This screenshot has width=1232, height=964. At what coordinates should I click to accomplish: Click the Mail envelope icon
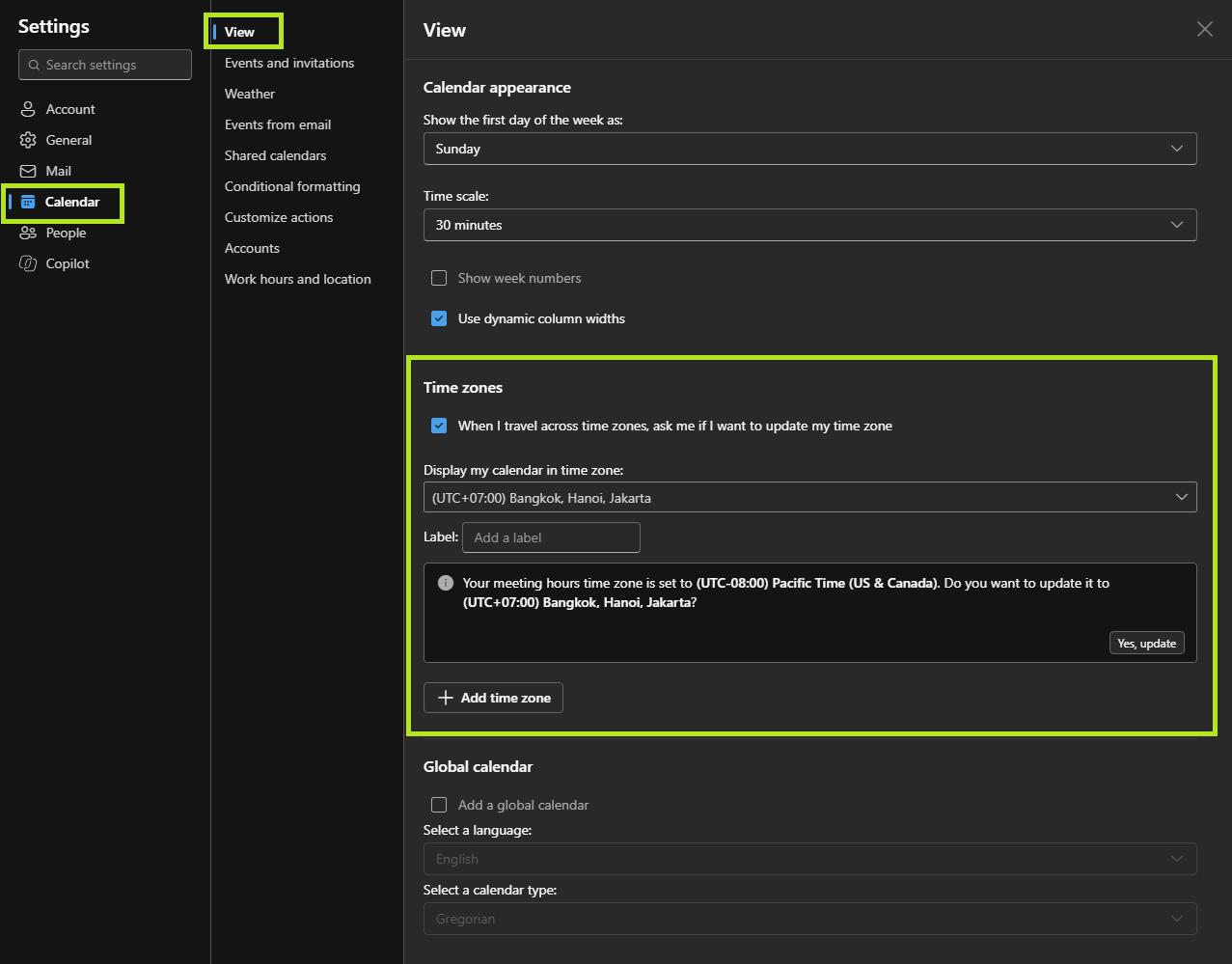tap(28, 171)
